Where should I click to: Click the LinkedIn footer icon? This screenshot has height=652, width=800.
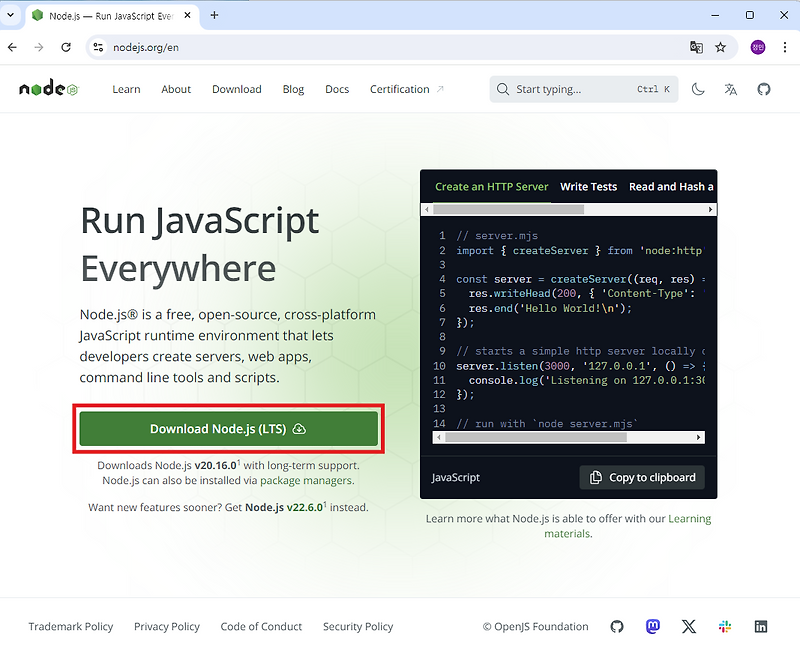(x=761, y=626)
